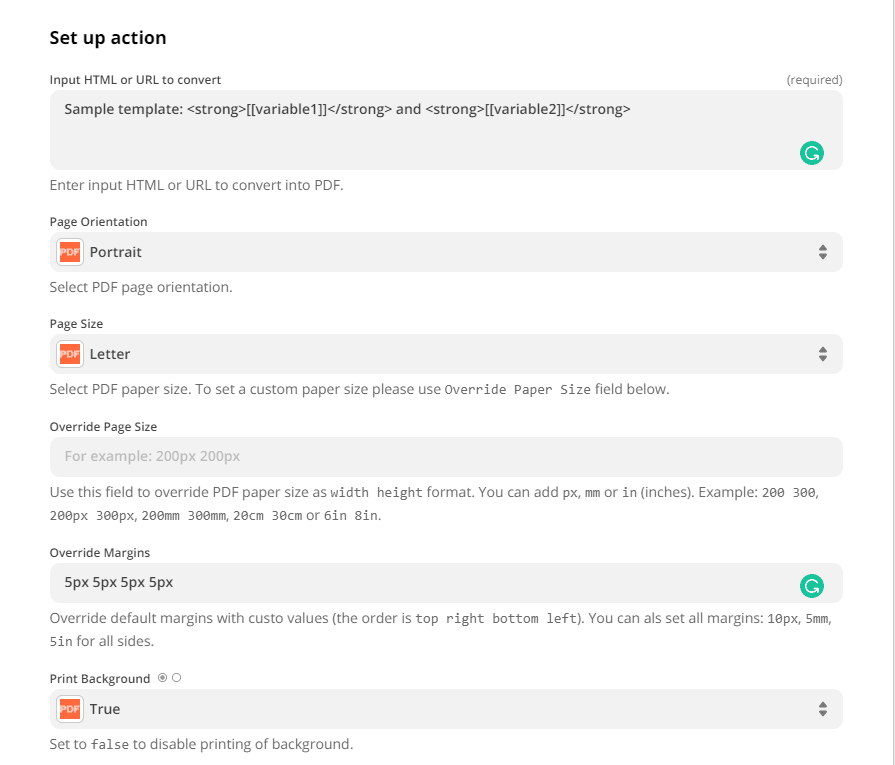Select the empty Print Background radio button

pyautogui.click(x=176, y=678)
